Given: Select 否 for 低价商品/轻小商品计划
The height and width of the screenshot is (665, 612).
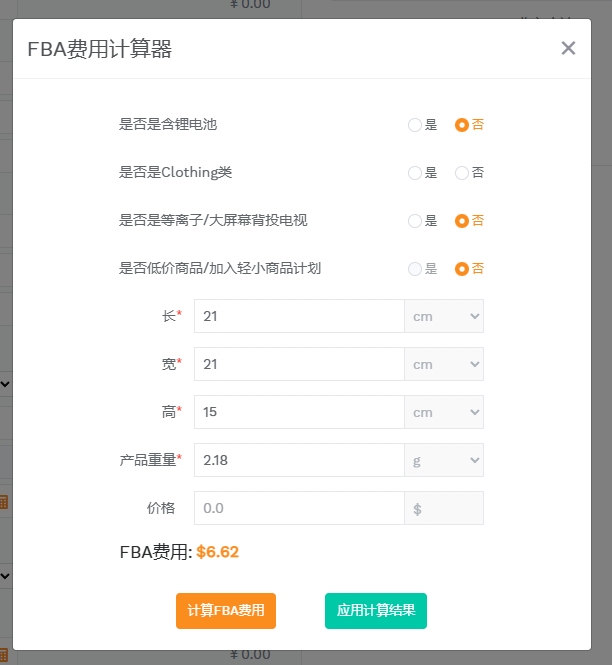Looking at the screenshot, I should coord(462,269).
